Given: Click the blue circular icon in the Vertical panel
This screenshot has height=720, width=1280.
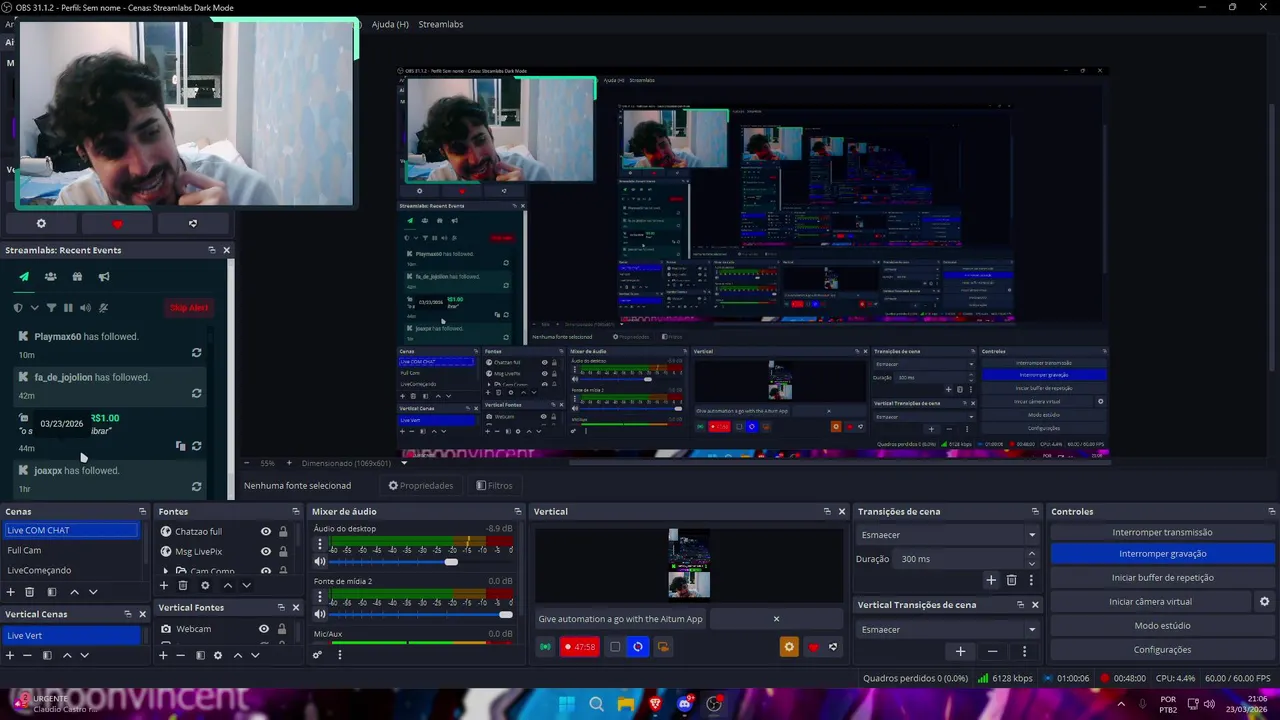Looking at the screenshot, I should [x=638, y=647].
